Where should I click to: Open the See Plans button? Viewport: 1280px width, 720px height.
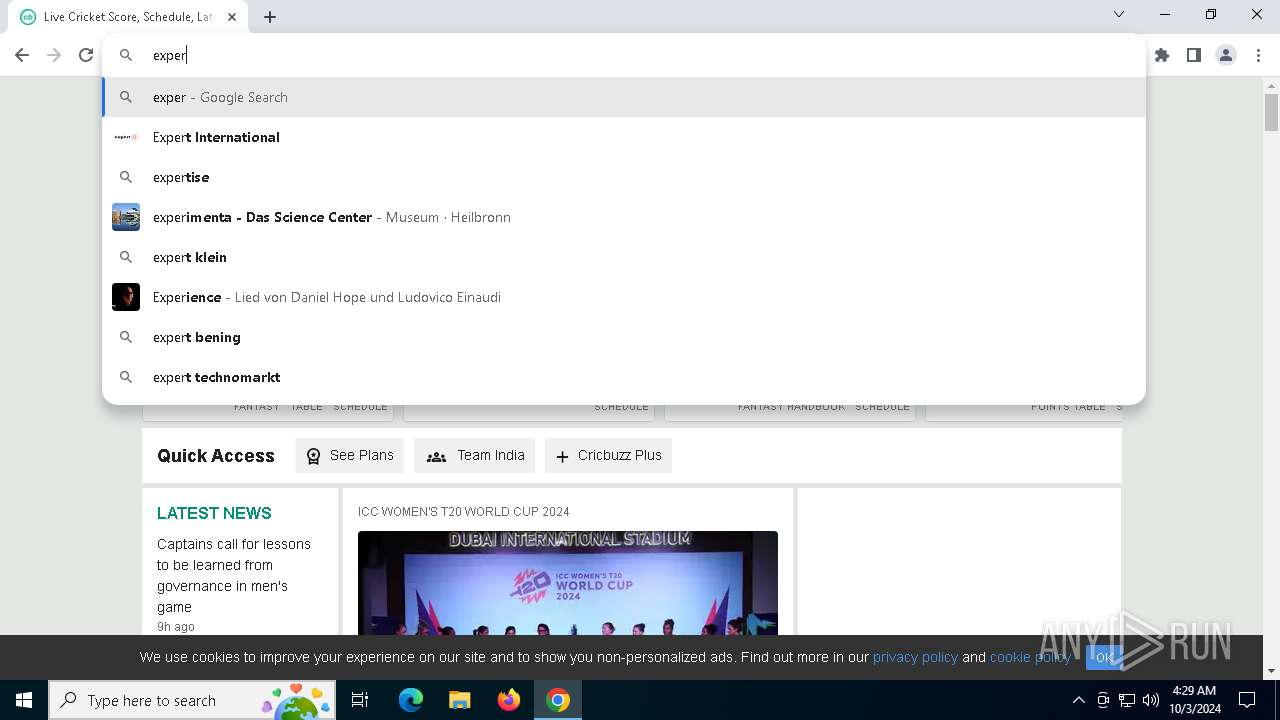pos(349,455)
